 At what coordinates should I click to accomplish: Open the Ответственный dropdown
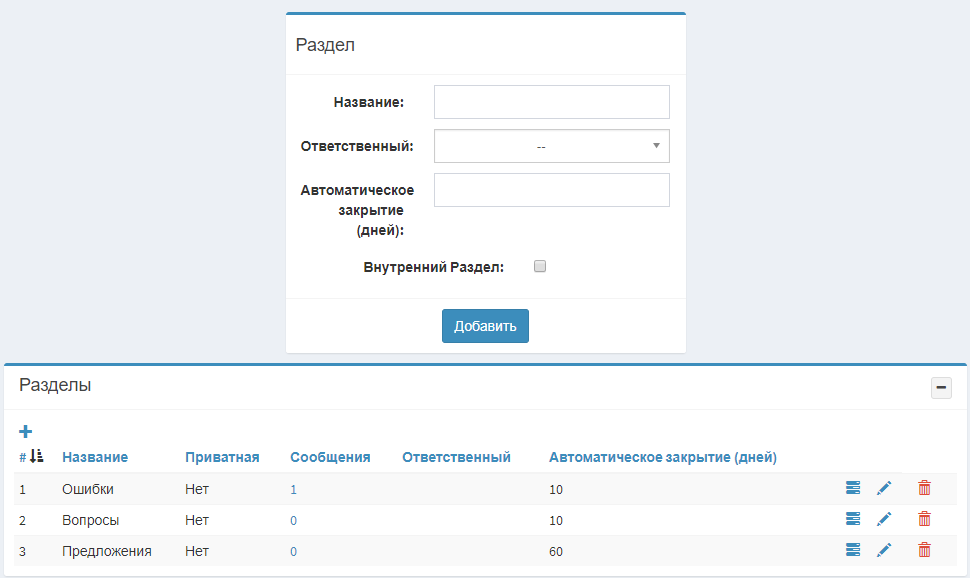tap(552, 146)
